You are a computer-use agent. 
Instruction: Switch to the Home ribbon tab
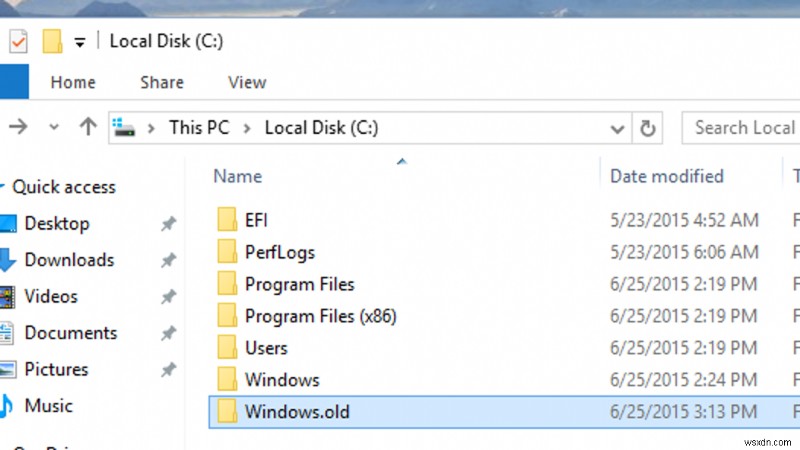tap(73, 83)
